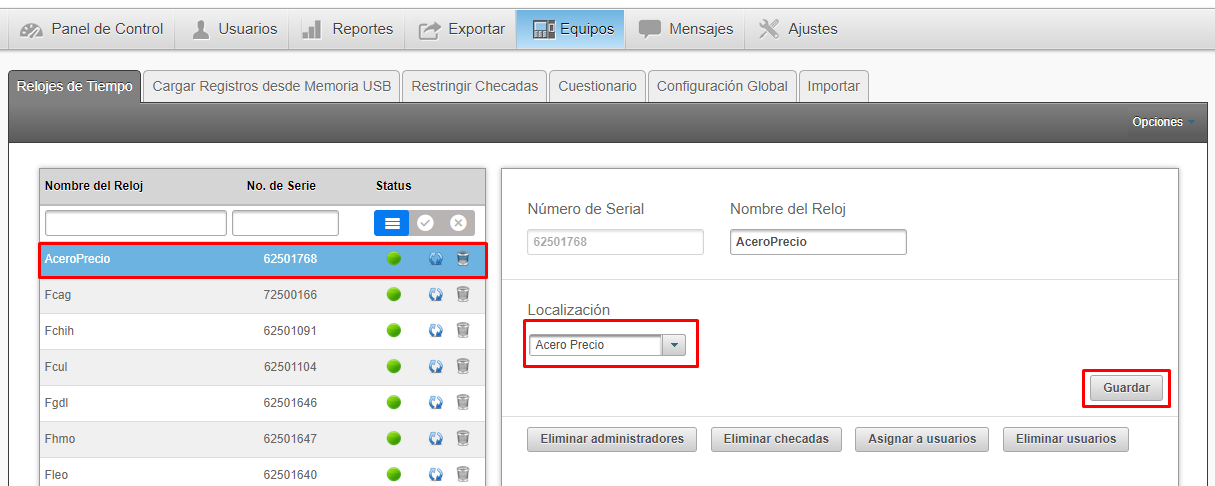Select the show-all status filter button

[x=392, y=223]
